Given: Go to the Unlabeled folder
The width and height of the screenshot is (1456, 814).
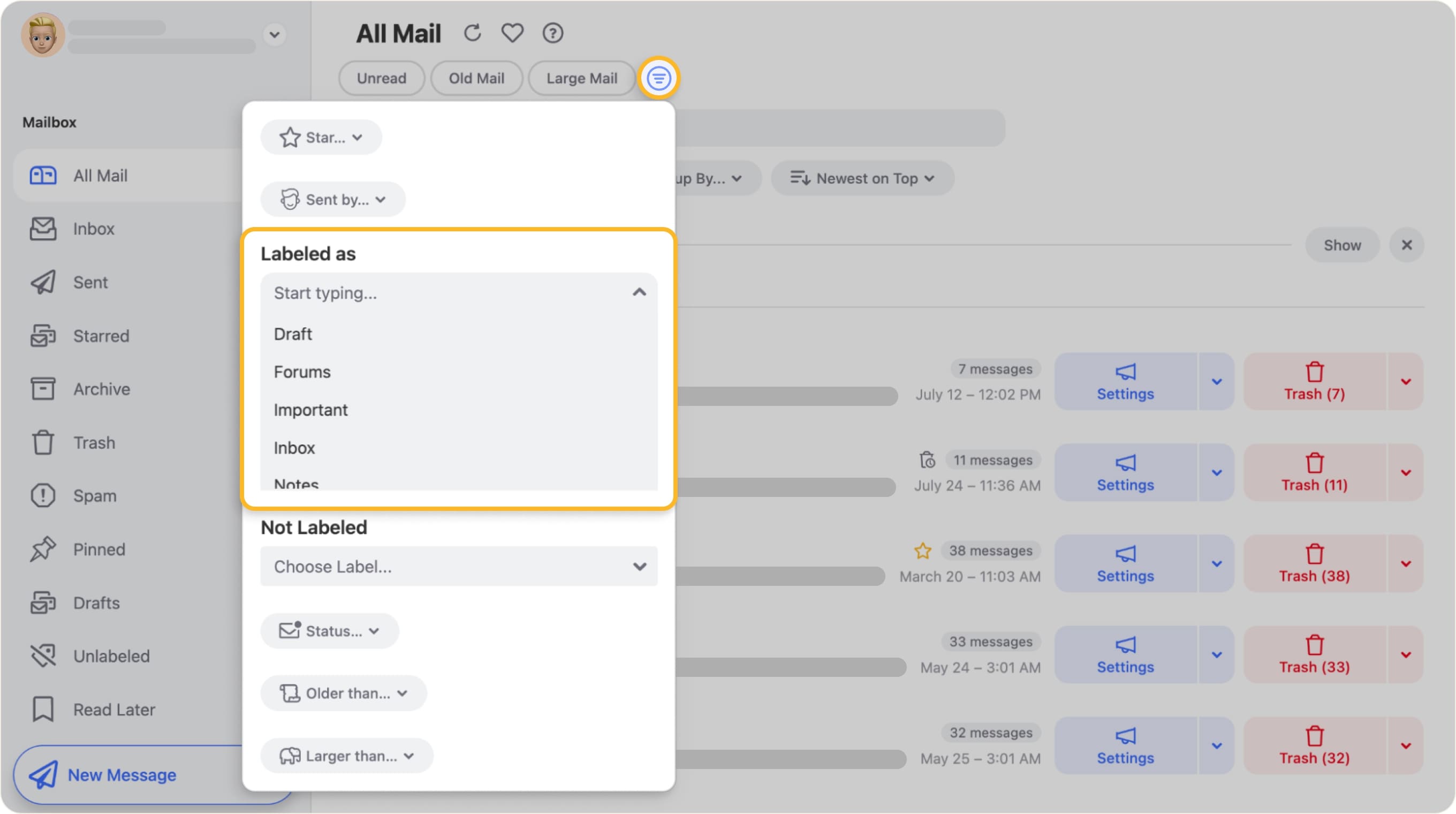Looking at the screenshot, I should click(111, 655).
